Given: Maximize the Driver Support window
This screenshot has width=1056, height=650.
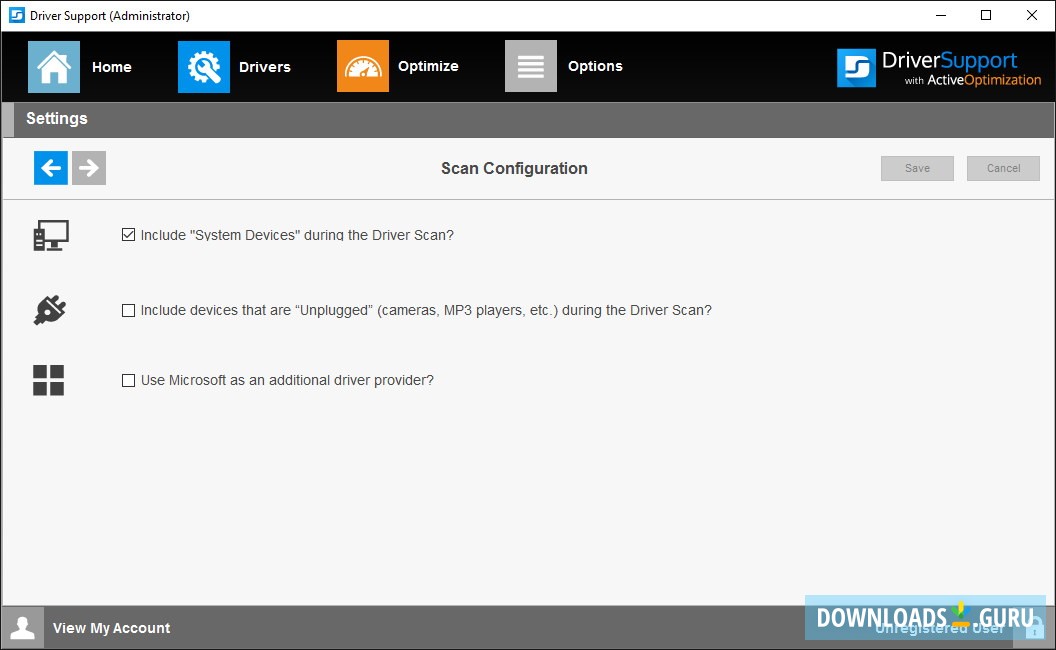Looking at the screenshot, I should [x=986, y=15].
